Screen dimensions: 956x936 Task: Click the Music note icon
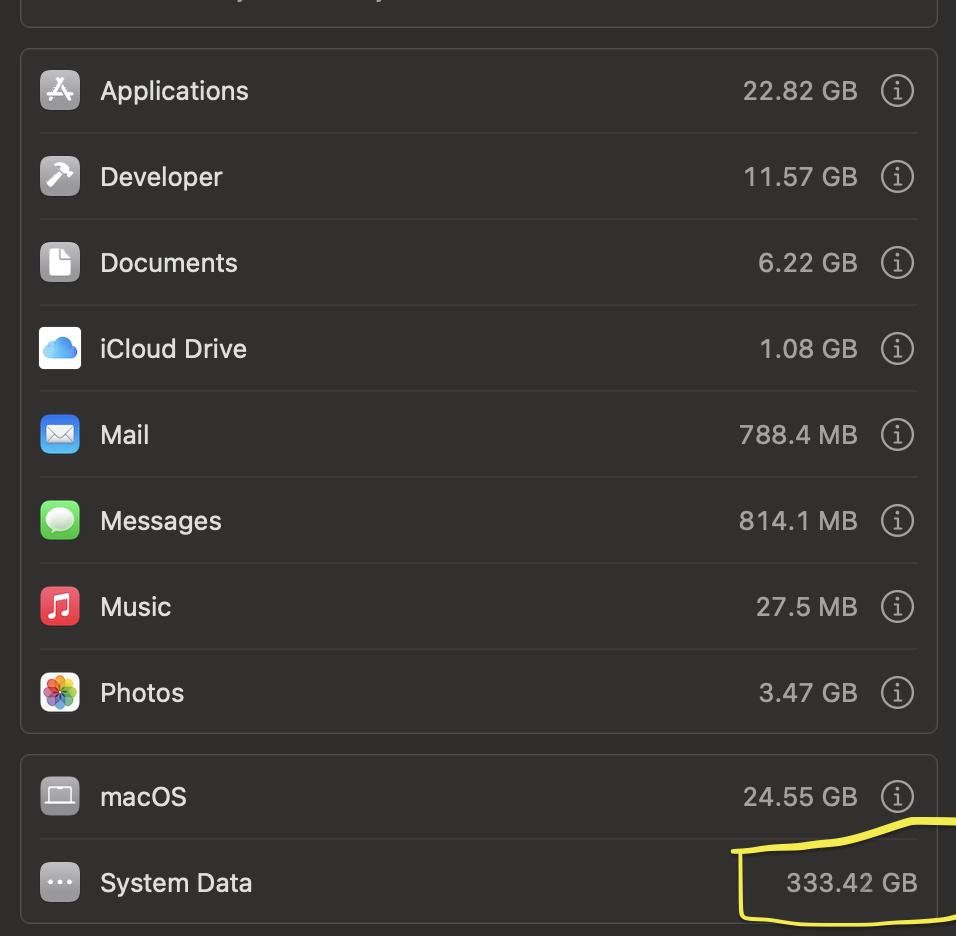[x=60, y=606]
